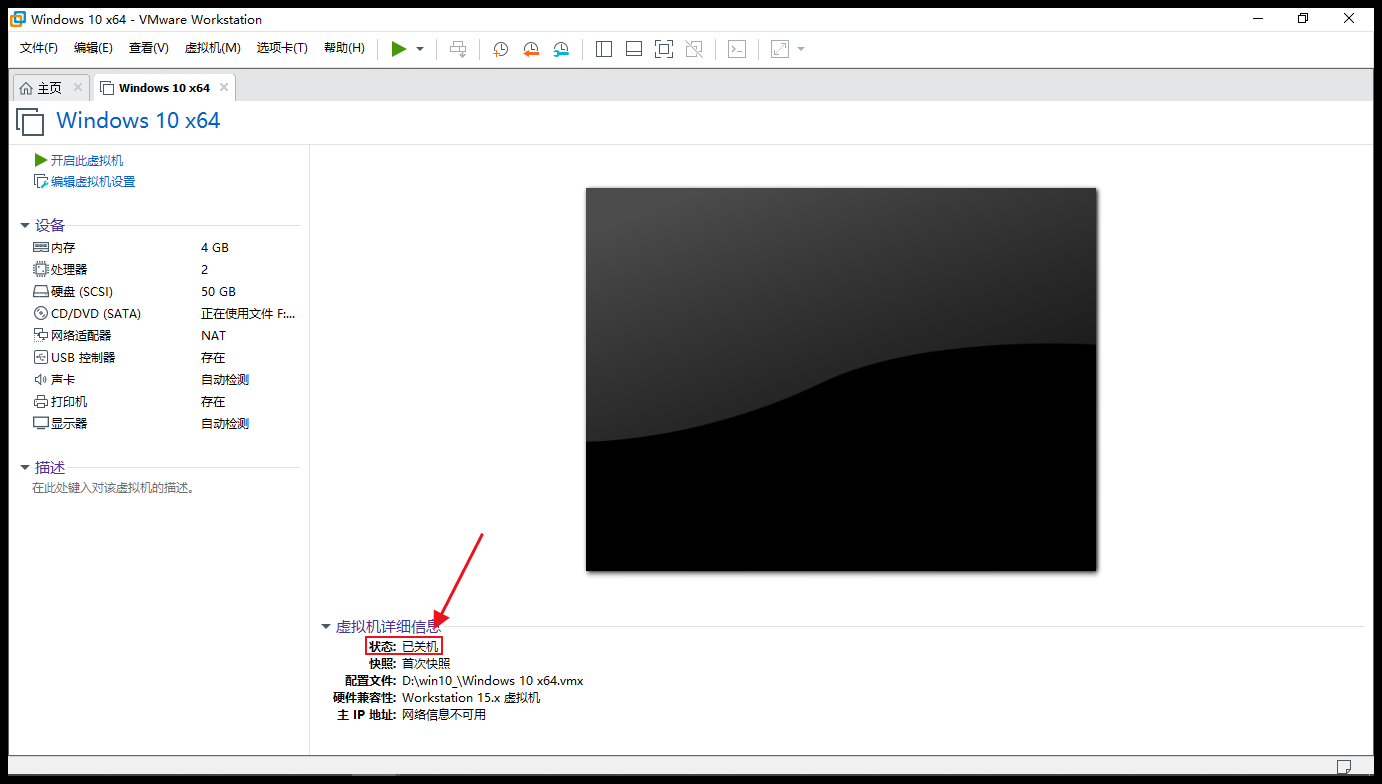The width and height of the screenshot is (1382, 784).
Task: Click the 网络信息不可用 IP address value
Action: (444, 715)
